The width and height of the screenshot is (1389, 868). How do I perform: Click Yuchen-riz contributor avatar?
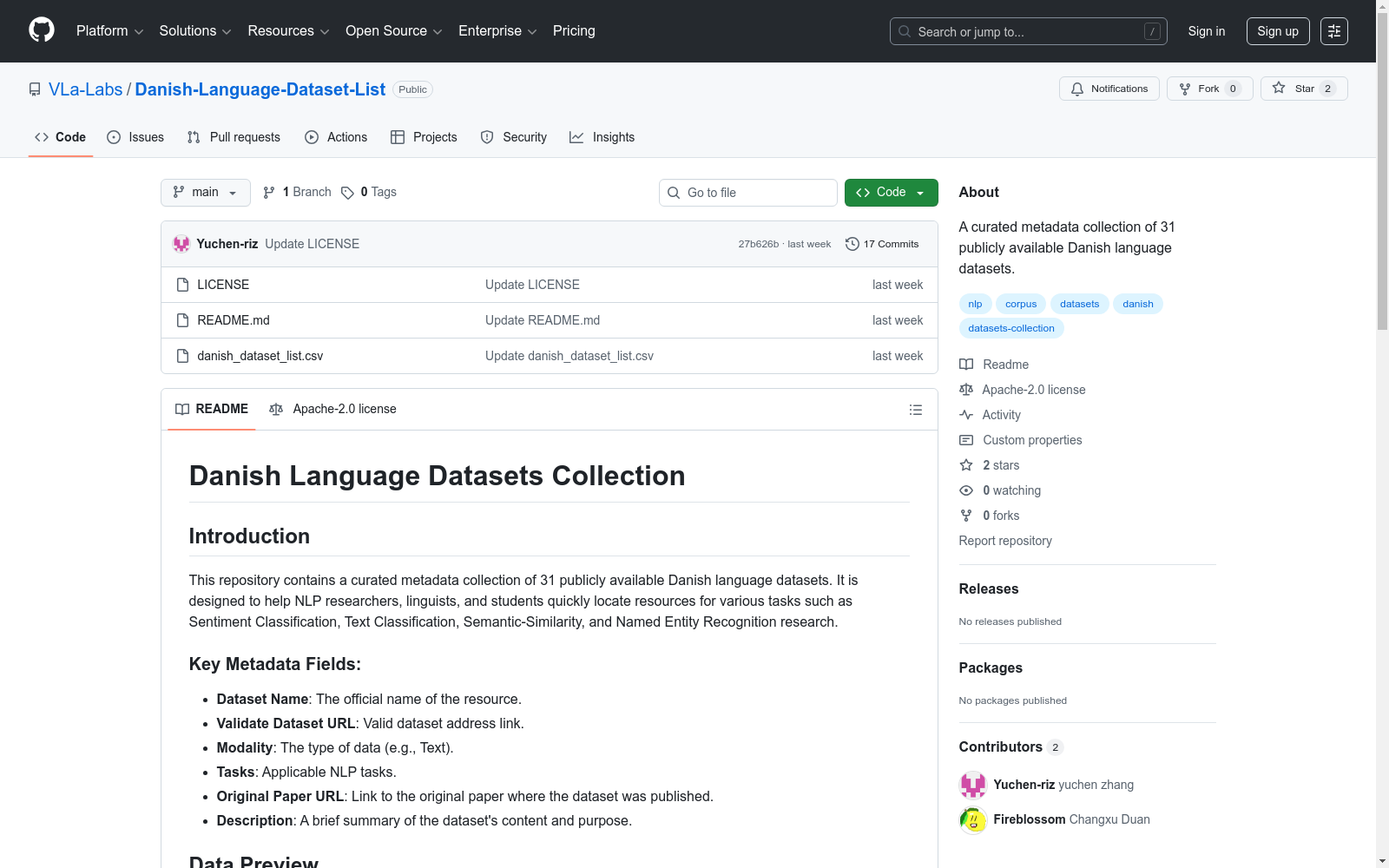(973, 785)
